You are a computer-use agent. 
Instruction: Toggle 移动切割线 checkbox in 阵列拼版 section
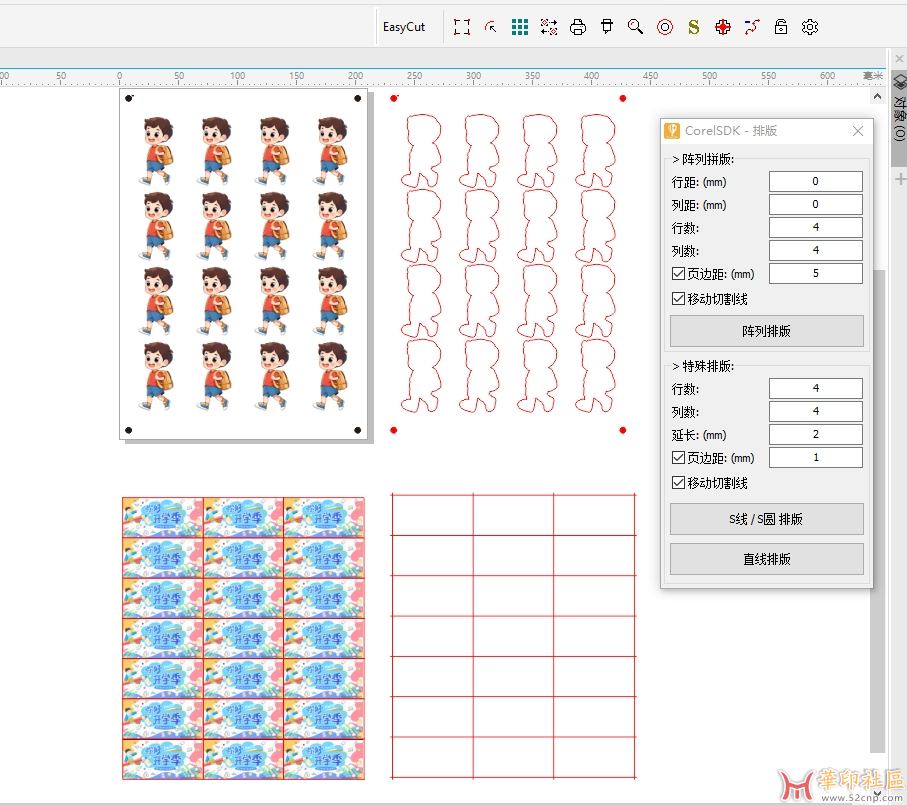coord(679,298)
